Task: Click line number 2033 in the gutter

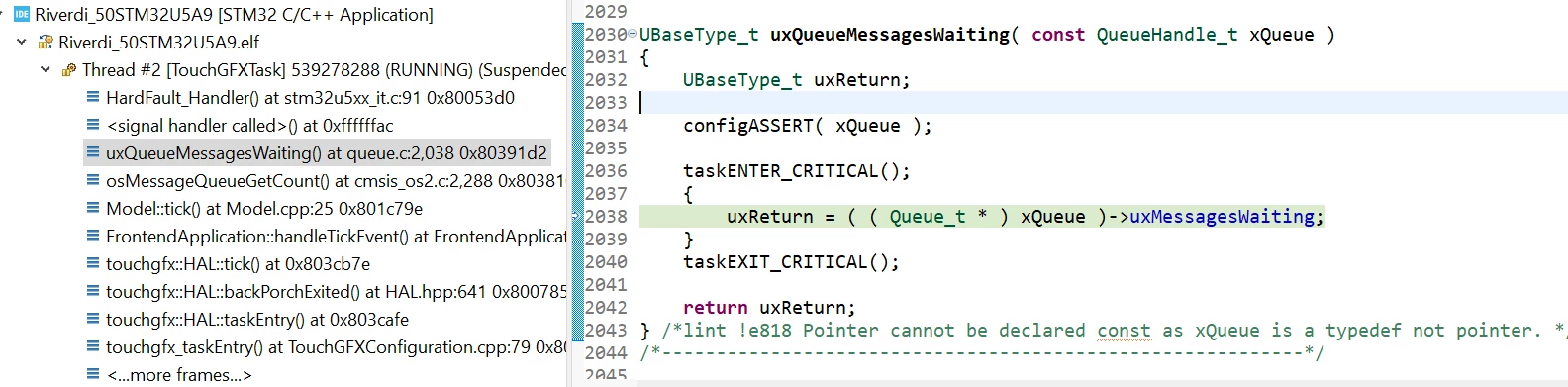Action: click(606, 103)
